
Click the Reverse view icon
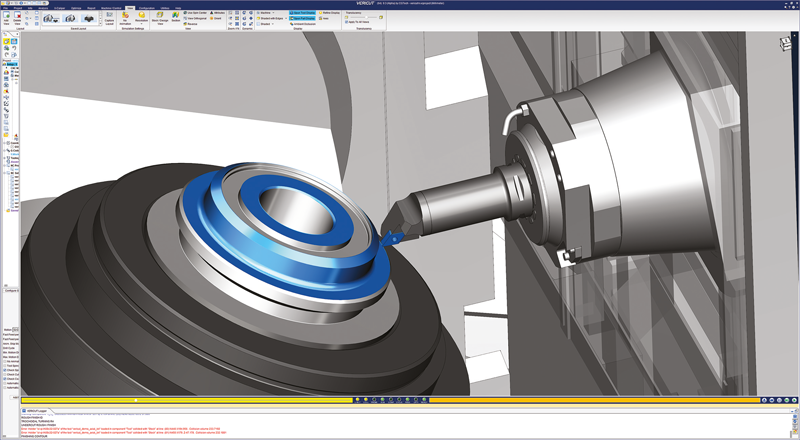click(189, 24)
